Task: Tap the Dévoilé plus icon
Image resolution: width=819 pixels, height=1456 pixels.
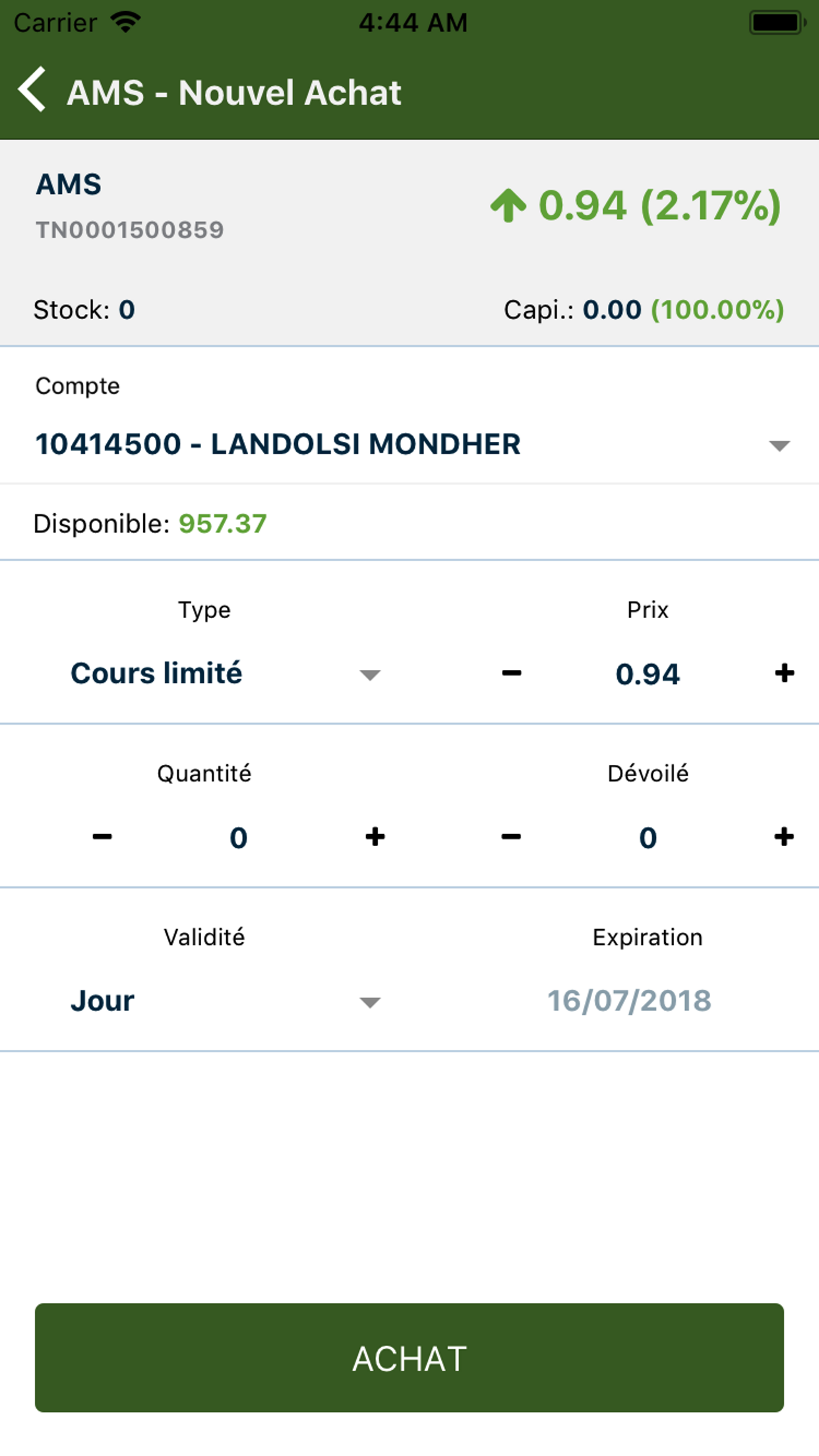Action: (x=784, y=837)
